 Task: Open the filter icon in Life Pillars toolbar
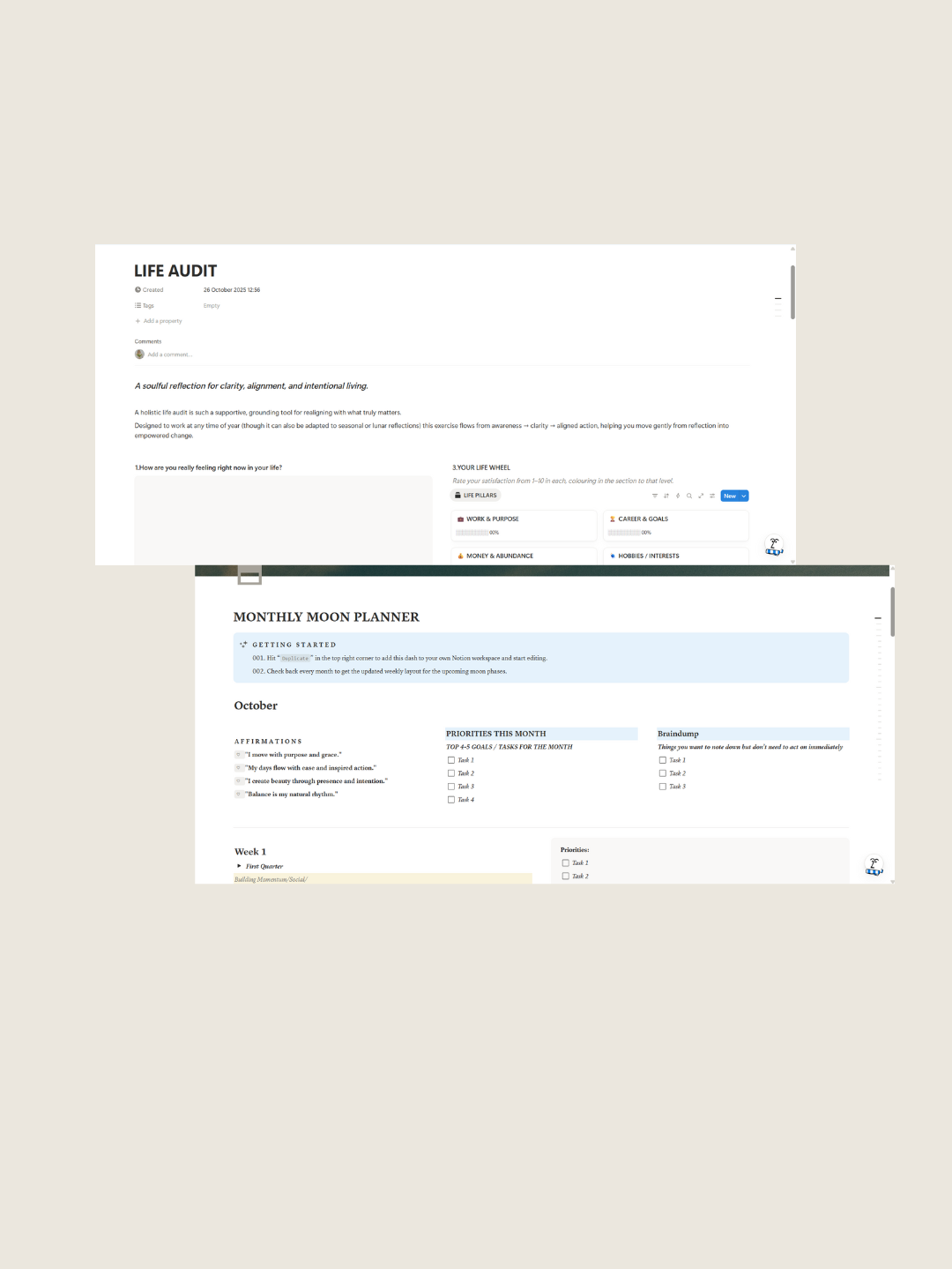click(655, 496)
